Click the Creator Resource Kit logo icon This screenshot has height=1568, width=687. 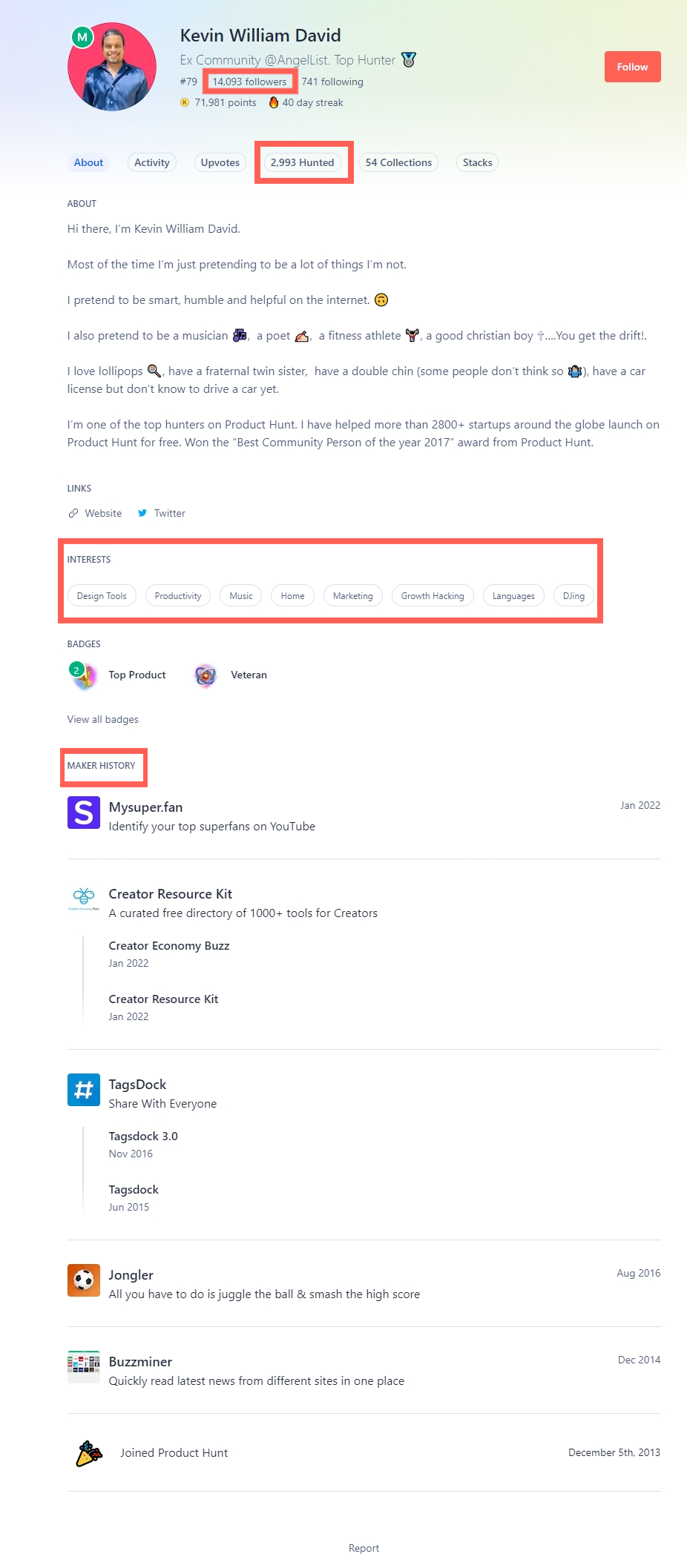(84, 897)
